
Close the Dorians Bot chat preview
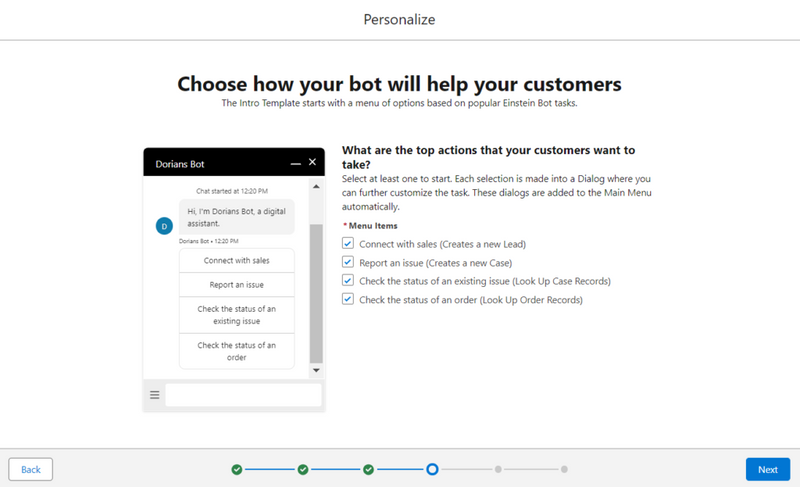pos(312,162)
